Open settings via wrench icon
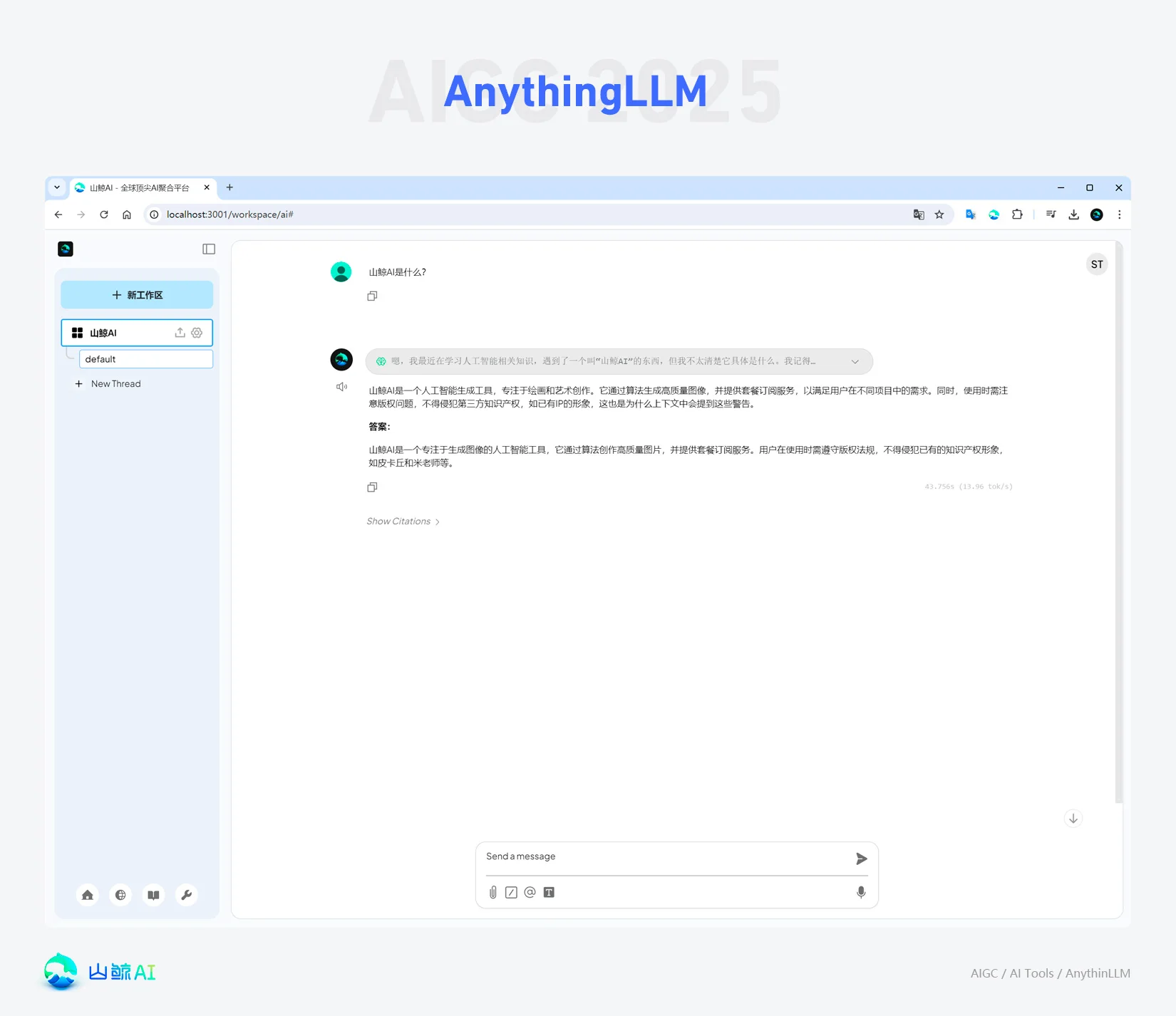Viewport: 1176px width, 1016px height. 186,895
